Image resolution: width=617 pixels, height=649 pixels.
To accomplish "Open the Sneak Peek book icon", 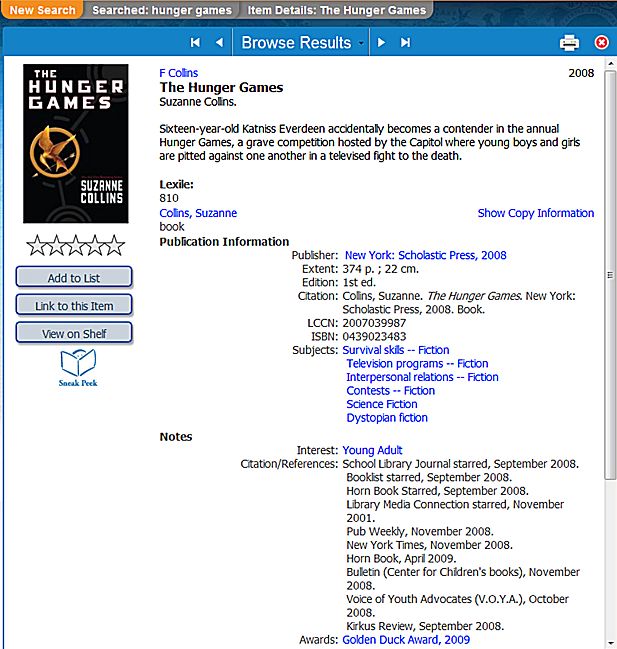I will coord(77,367).
